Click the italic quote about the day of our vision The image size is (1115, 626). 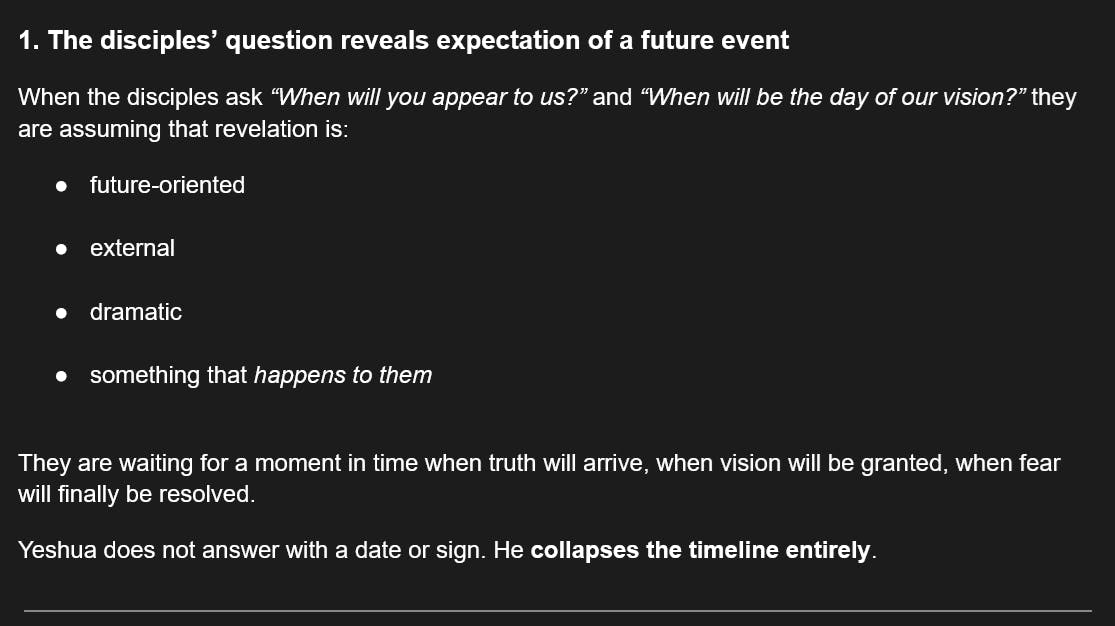(x=833, y=97)
